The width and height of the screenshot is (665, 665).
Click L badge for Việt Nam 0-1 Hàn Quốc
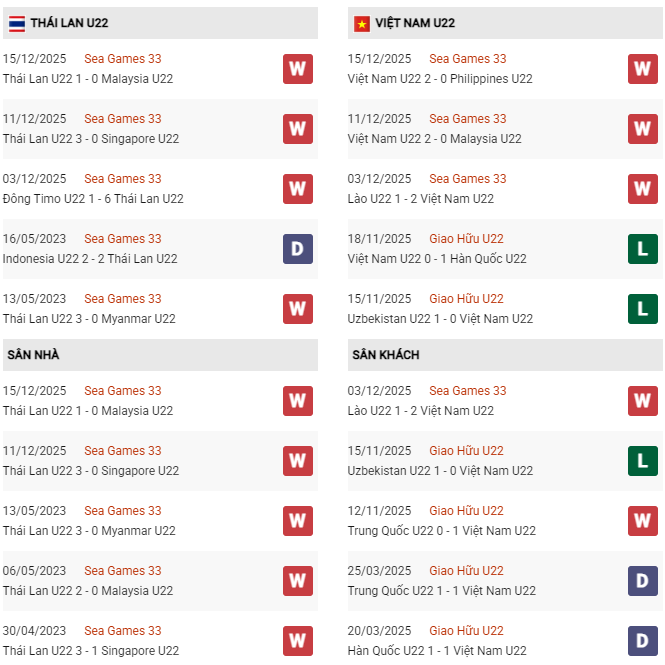click(642, 249)
